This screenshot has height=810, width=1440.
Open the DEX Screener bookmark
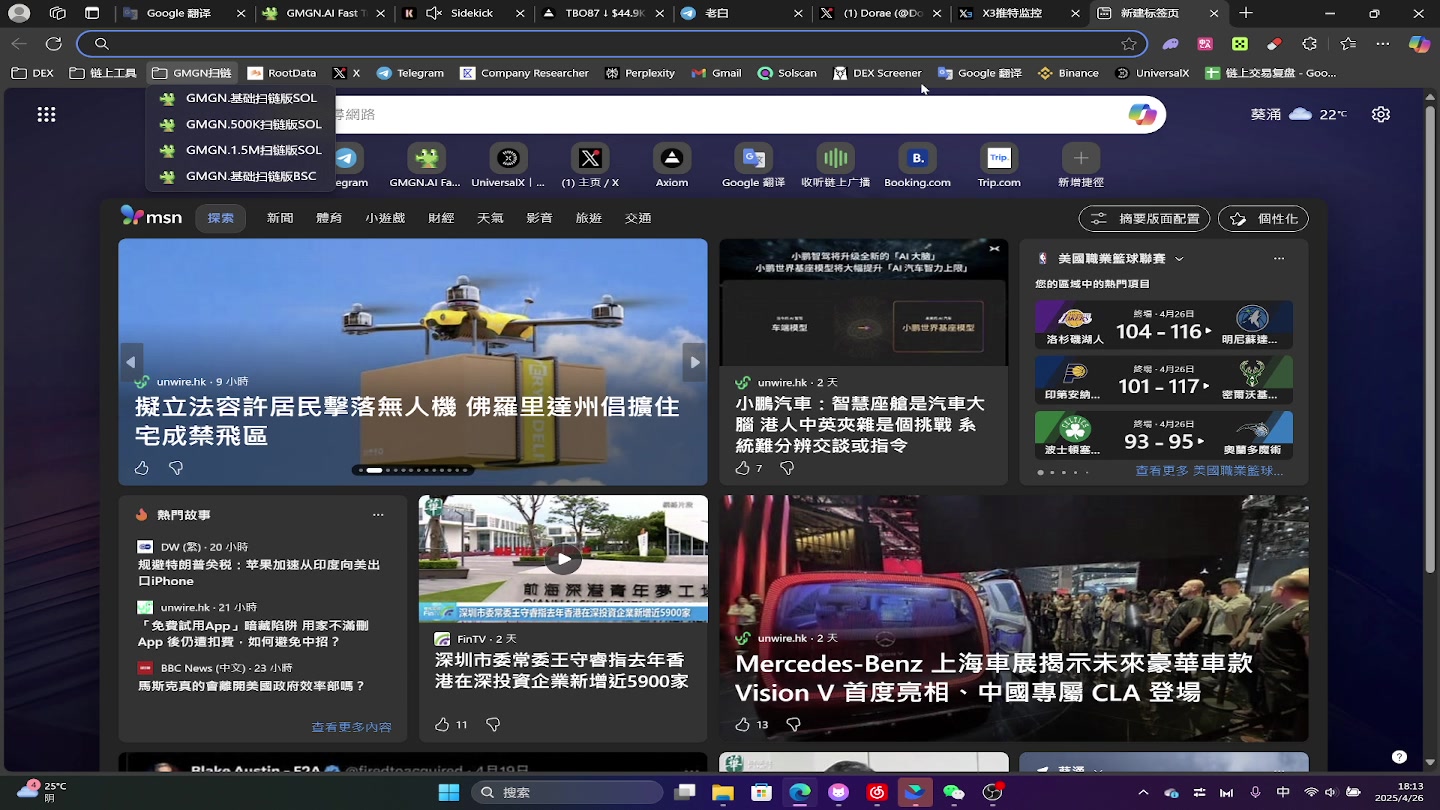877,73
